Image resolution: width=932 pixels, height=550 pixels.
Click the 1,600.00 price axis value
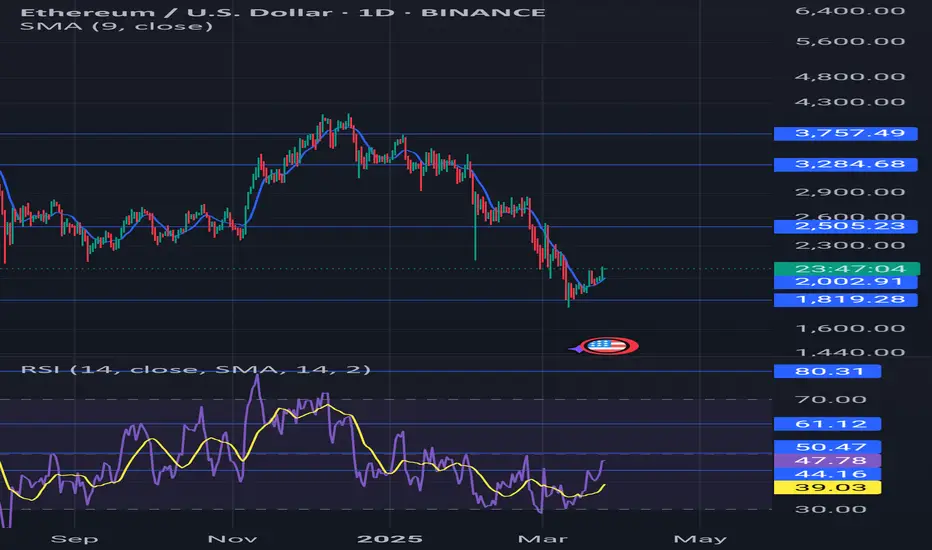pyautogui.click(x=850, y=329)
